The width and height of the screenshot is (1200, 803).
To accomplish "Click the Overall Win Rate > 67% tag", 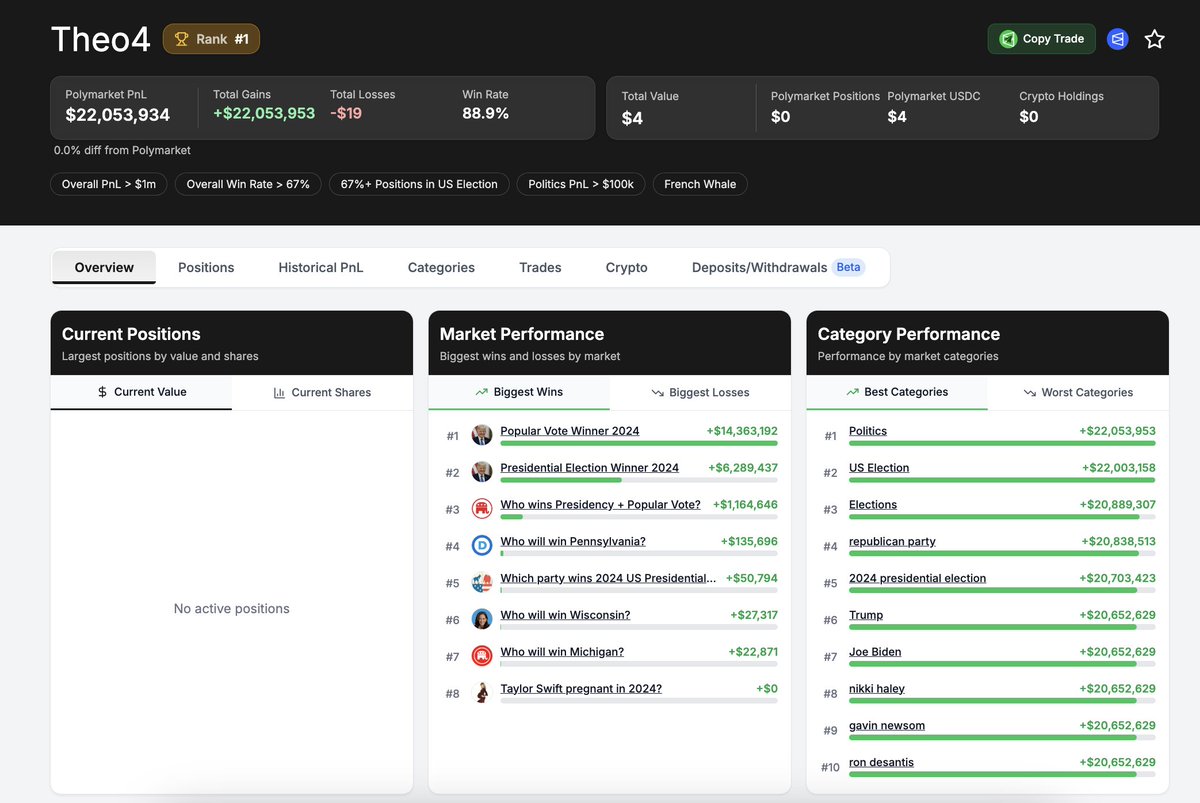I will coord(248,184).
